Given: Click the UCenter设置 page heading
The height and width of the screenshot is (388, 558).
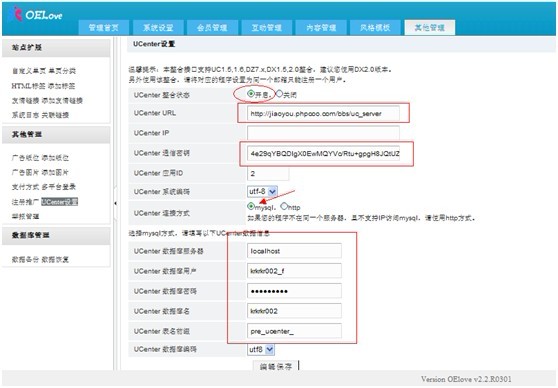Looking at the screenshot, I should 154,44.
